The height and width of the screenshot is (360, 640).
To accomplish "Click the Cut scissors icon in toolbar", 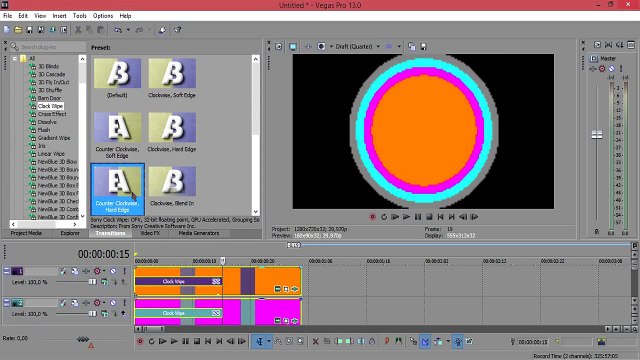I will (x=78, y=30).
